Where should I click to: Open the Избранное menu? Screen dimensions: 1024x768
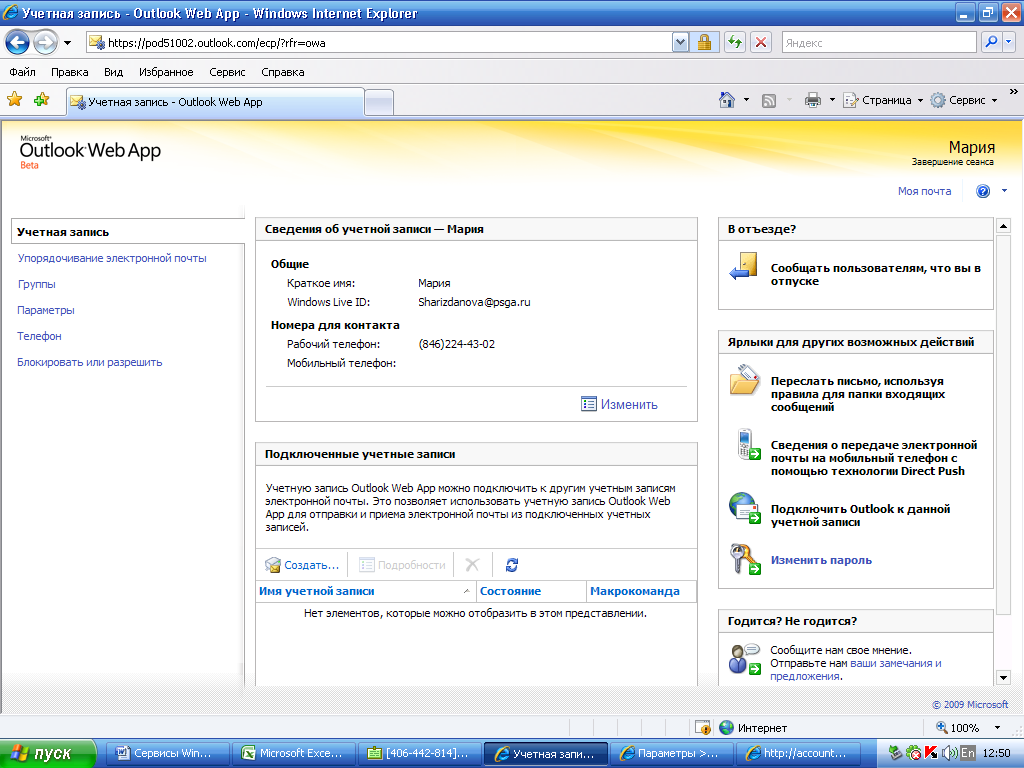pos(166,72)
